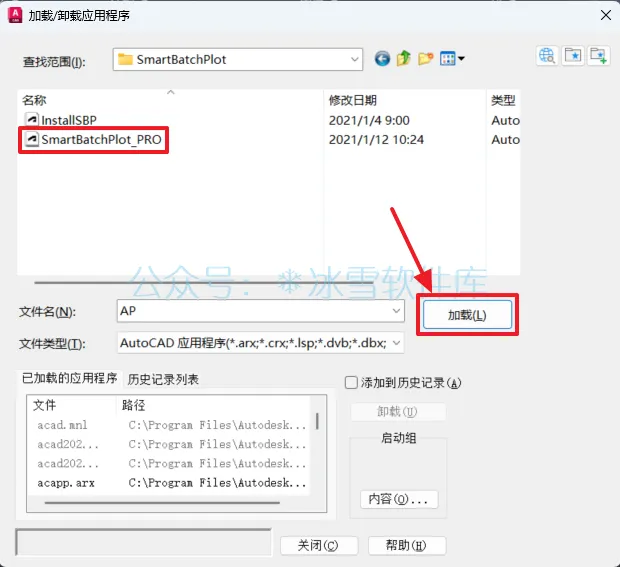Click the InstallSBP file icon
Viewport: 620px width, 567px height.
coord(31,119)
